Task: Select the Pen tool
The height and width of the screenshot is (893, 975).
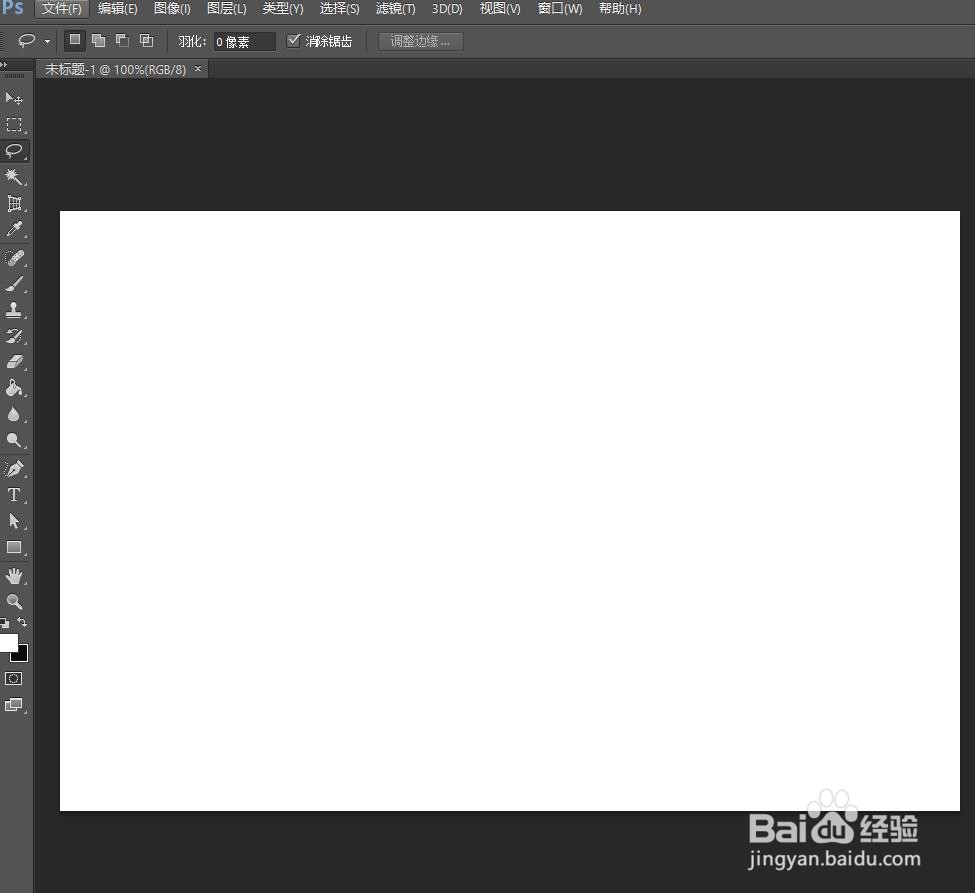Action: [14, 468]
